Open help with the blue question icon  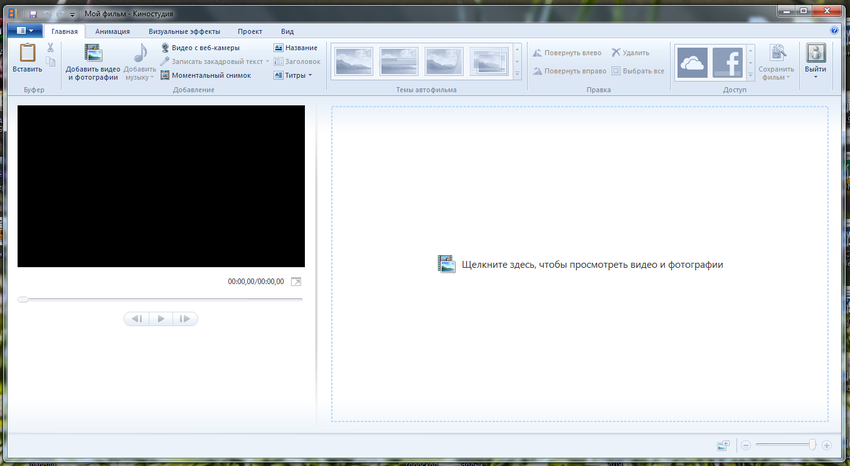[835, 31]
